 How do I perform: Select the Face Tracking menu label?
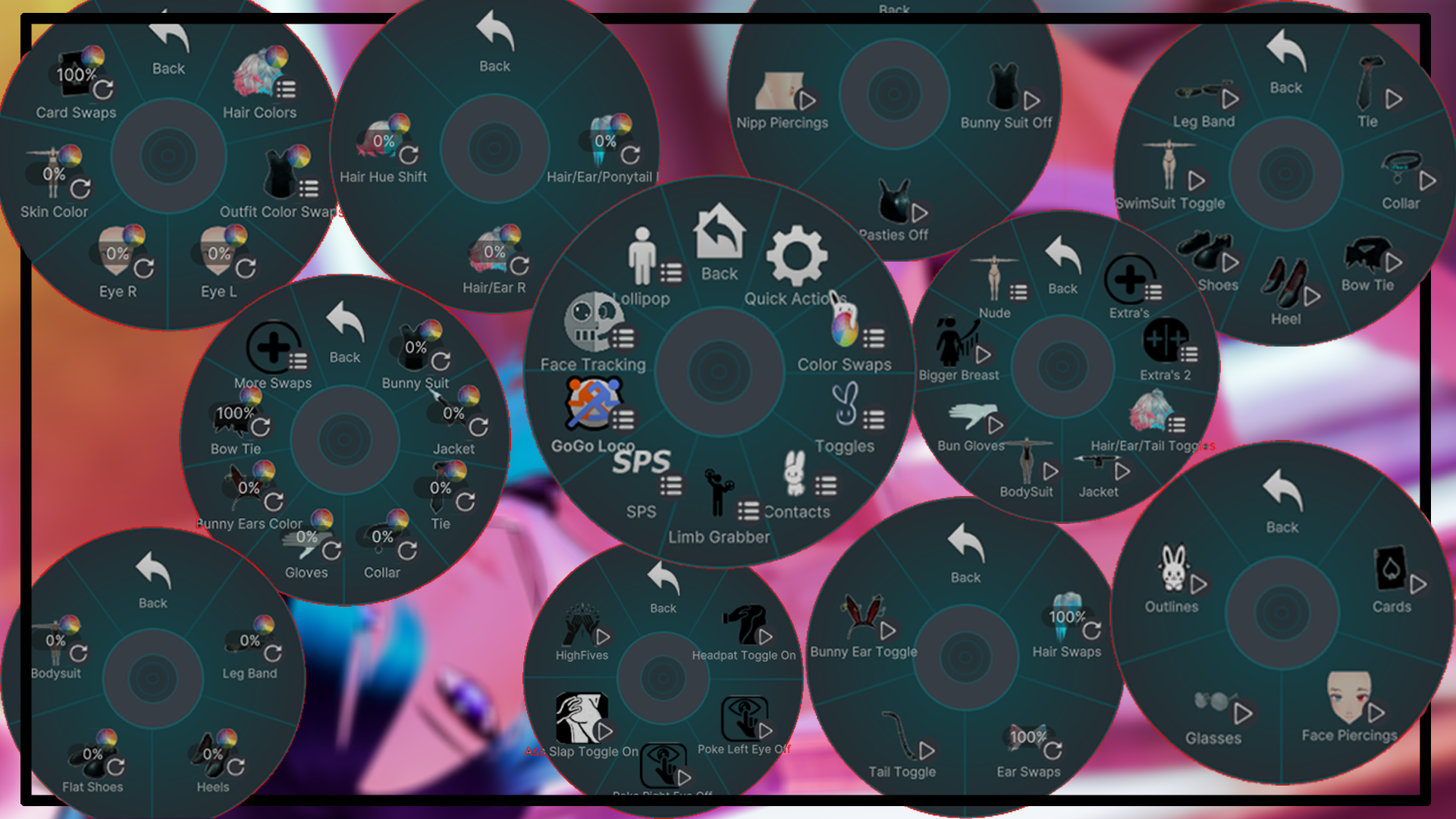coord(593,365)
